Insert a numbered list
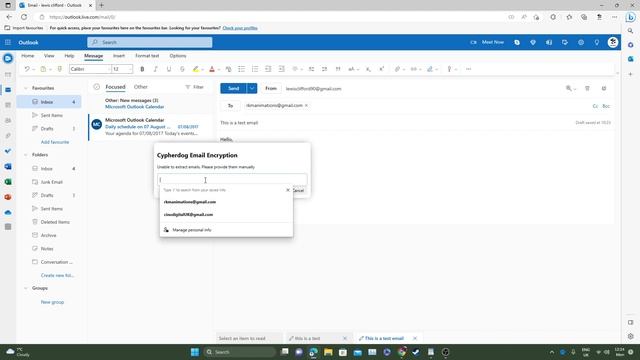Screen dimensions: 640x360 click(255, 69)
